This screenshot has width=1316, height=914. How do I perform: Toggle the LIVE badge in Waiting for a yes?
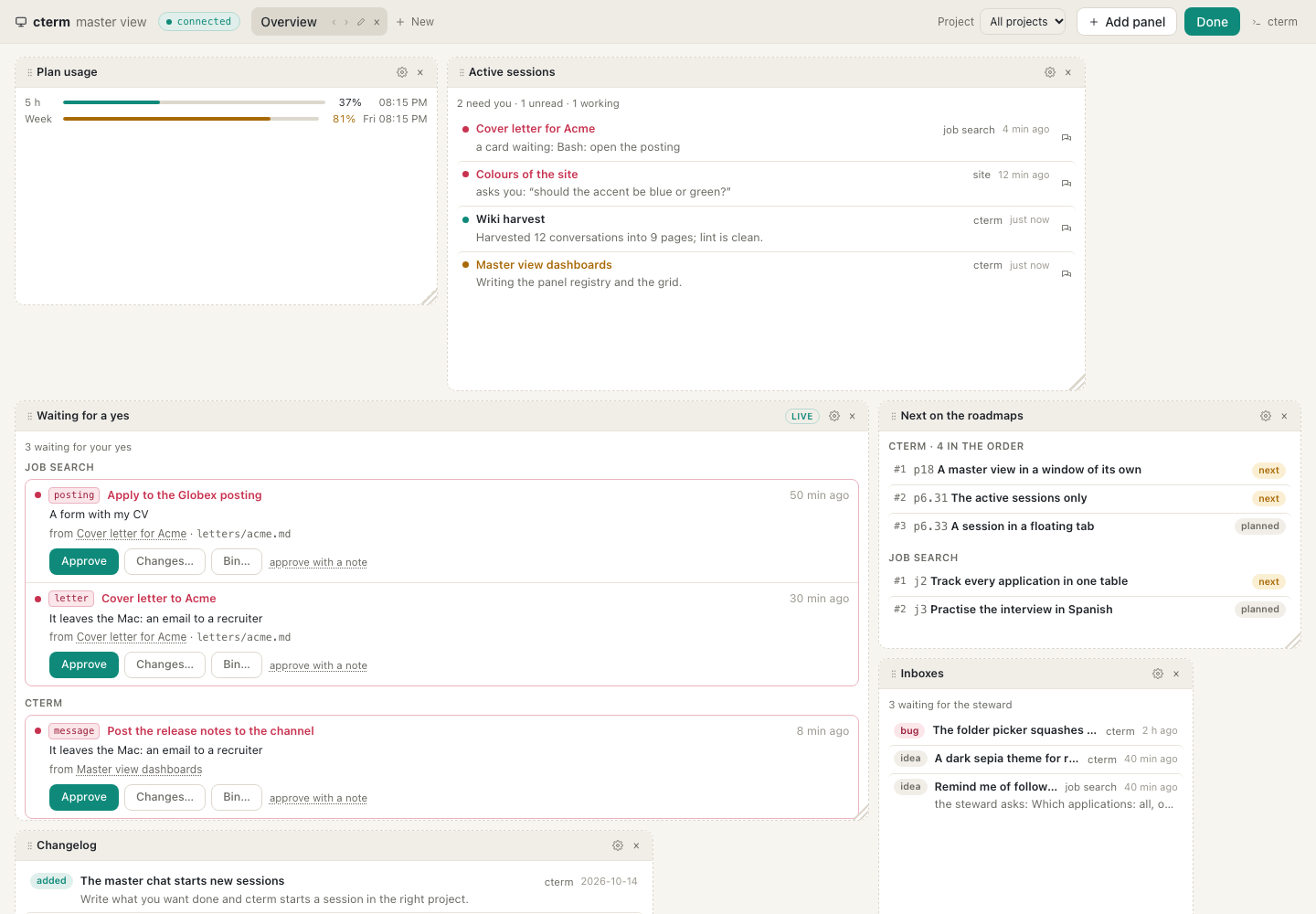[802, 416]
